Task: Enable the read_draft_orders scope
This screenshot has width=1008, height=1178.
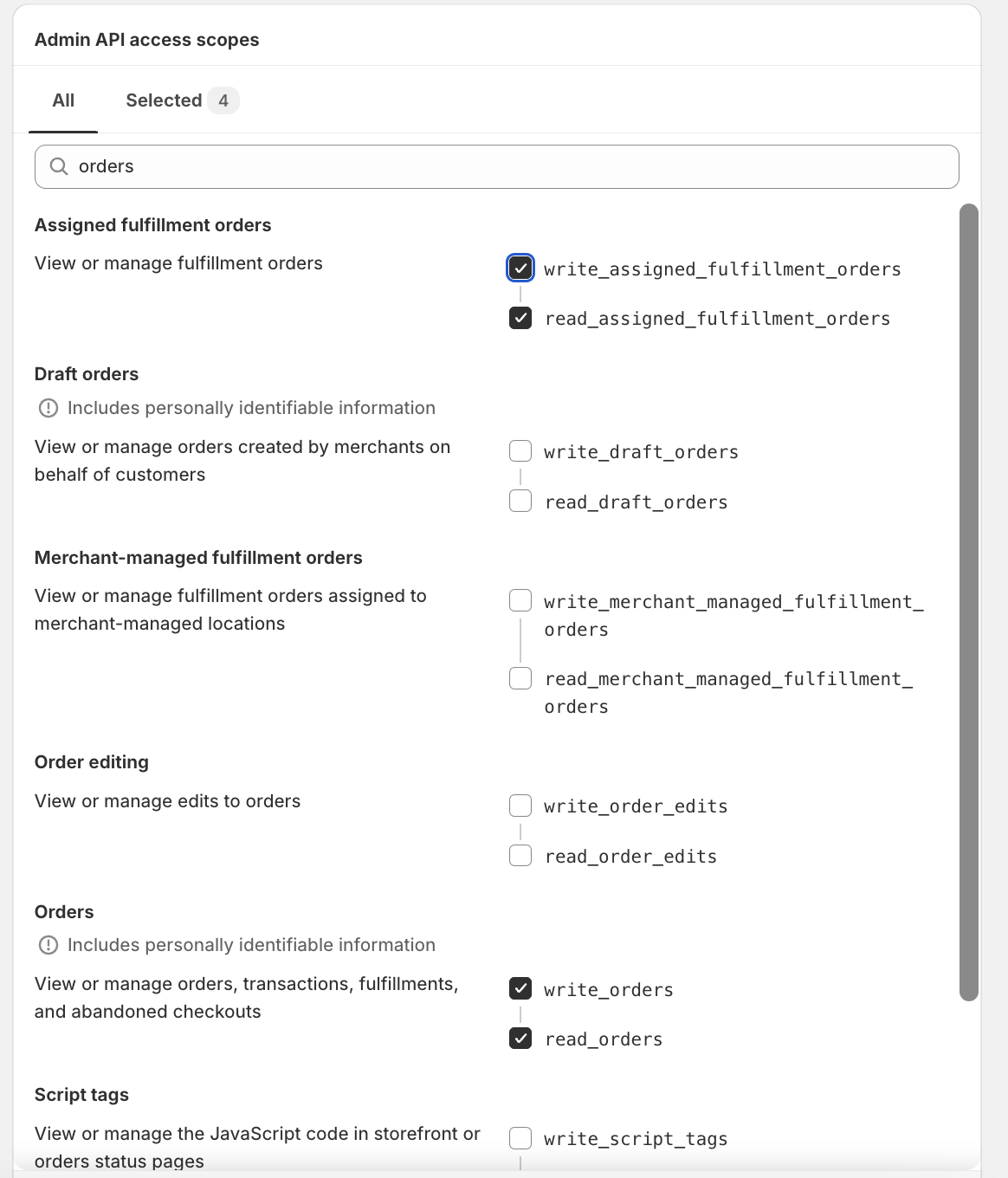Action: coord(520,502)
